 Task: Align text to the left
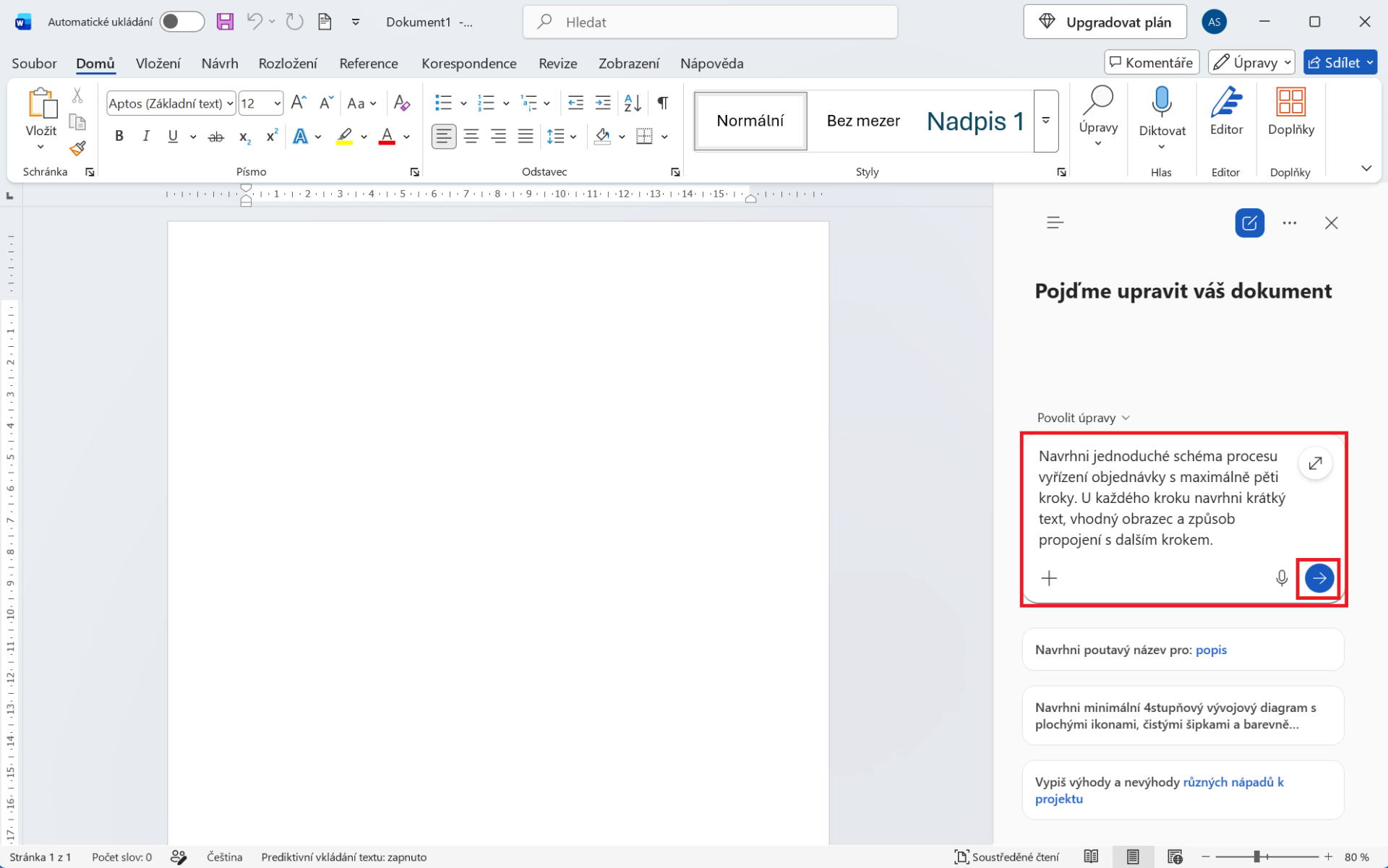click(x=443, y=136)
